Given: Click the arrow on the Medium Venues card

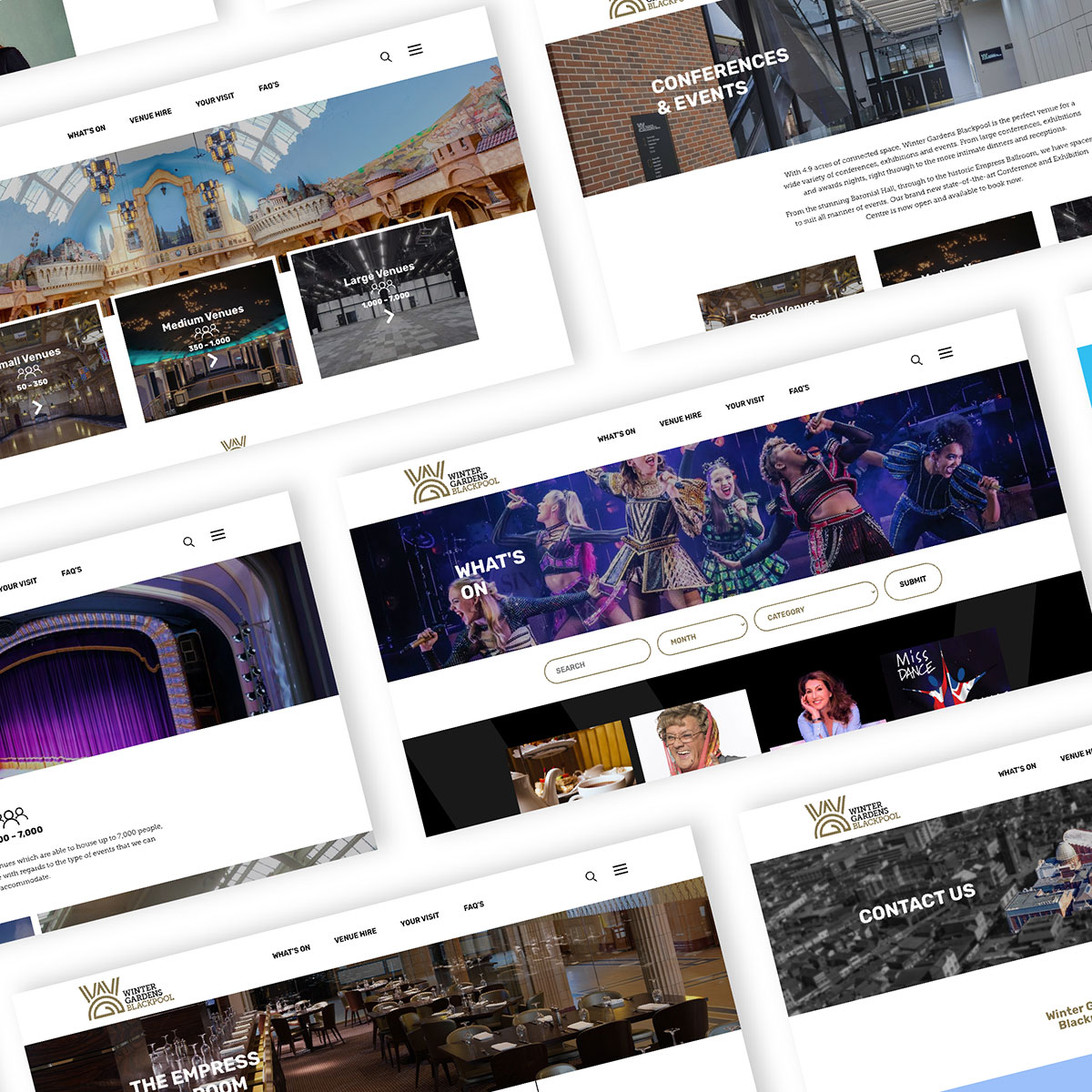Looking at the screenshot, I should 213,360.
